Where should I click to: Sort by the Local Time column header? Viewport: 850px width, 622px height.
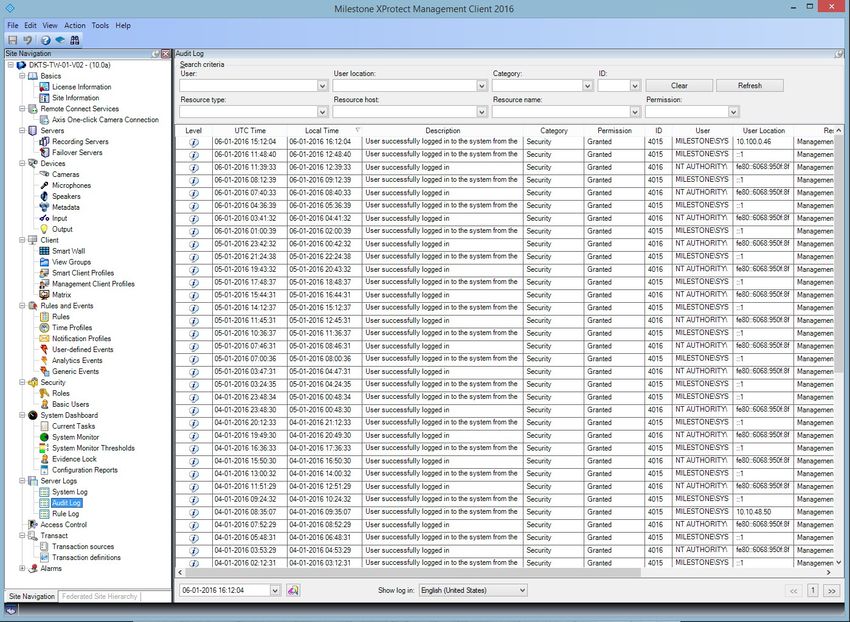324,131
